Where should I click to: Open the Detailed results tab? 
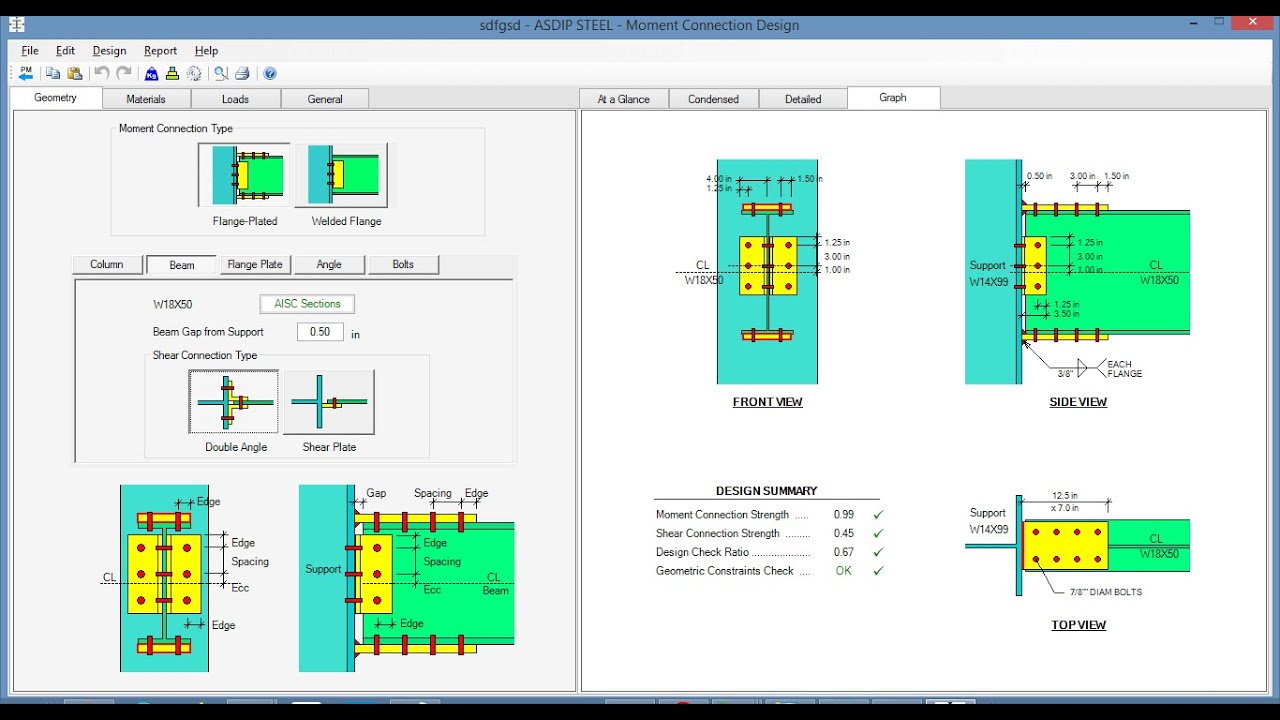click(x=803, y=99)
